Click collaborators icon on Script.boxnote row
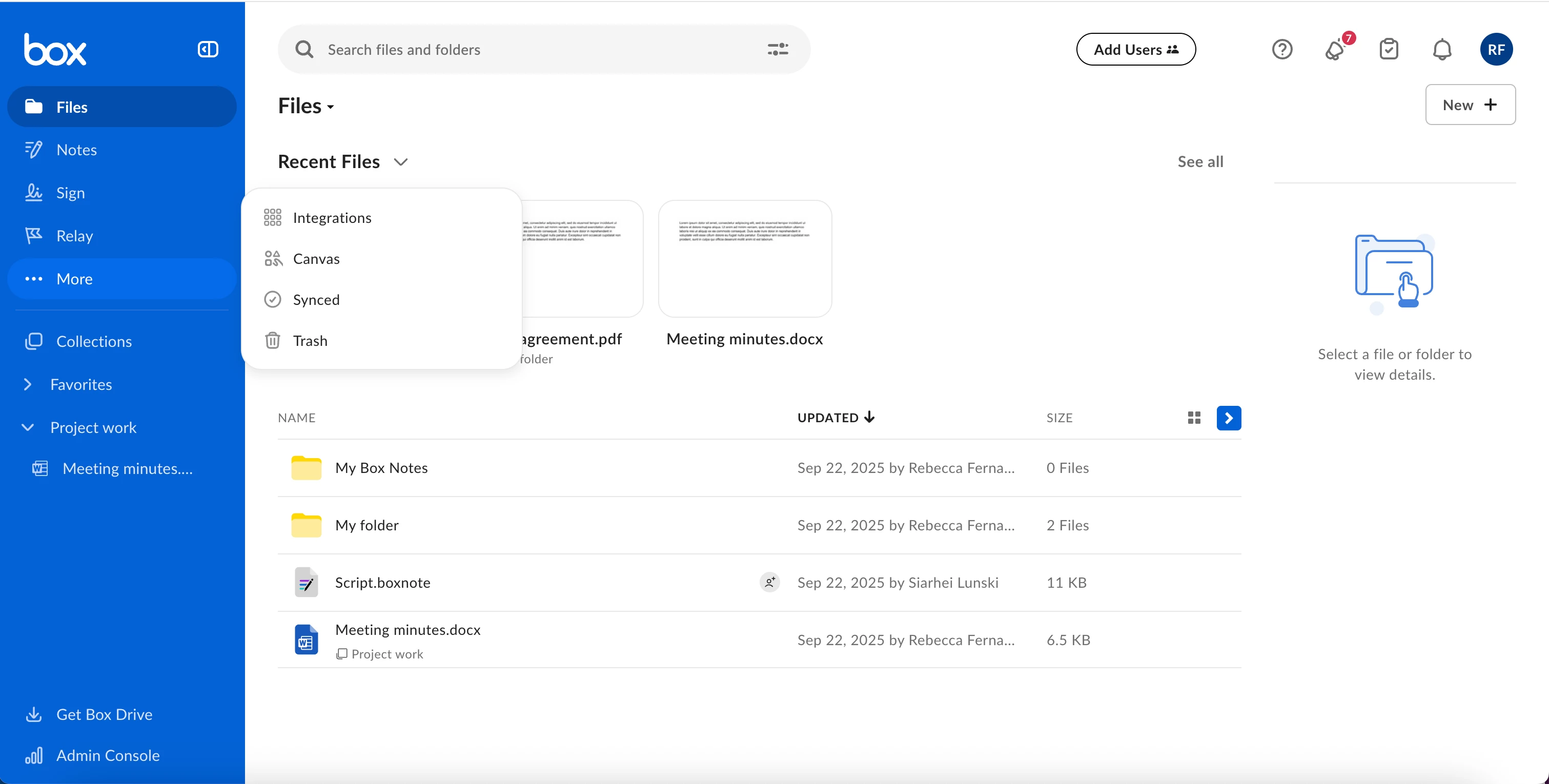The image size is (1549, 784). click(769, 582)
